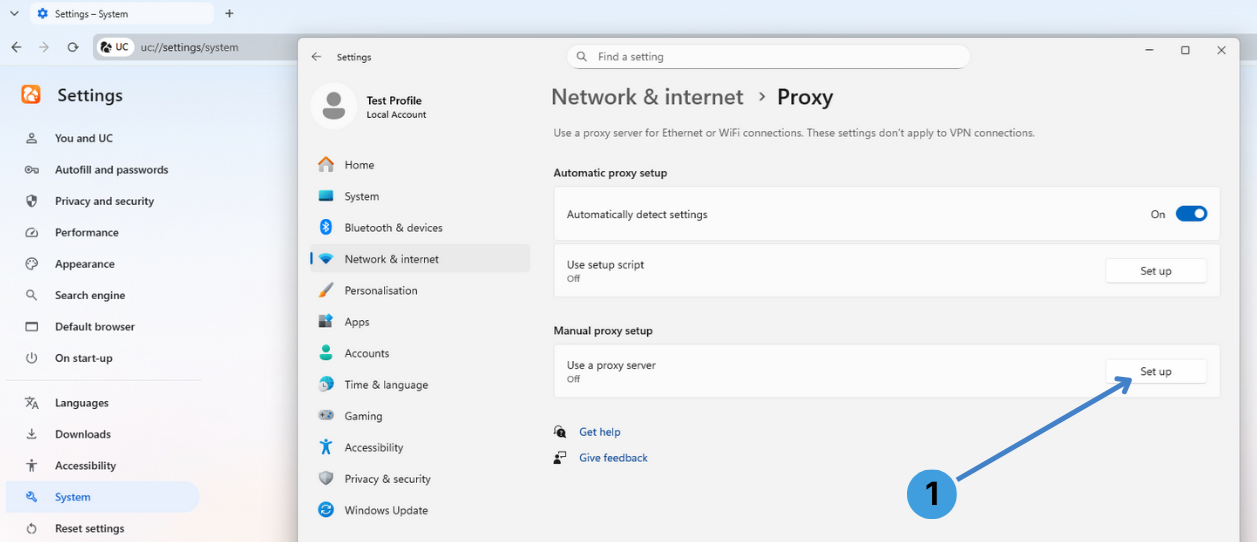Click the browser forward arrow
The image size is (1257, 542).
coord(44,47)
